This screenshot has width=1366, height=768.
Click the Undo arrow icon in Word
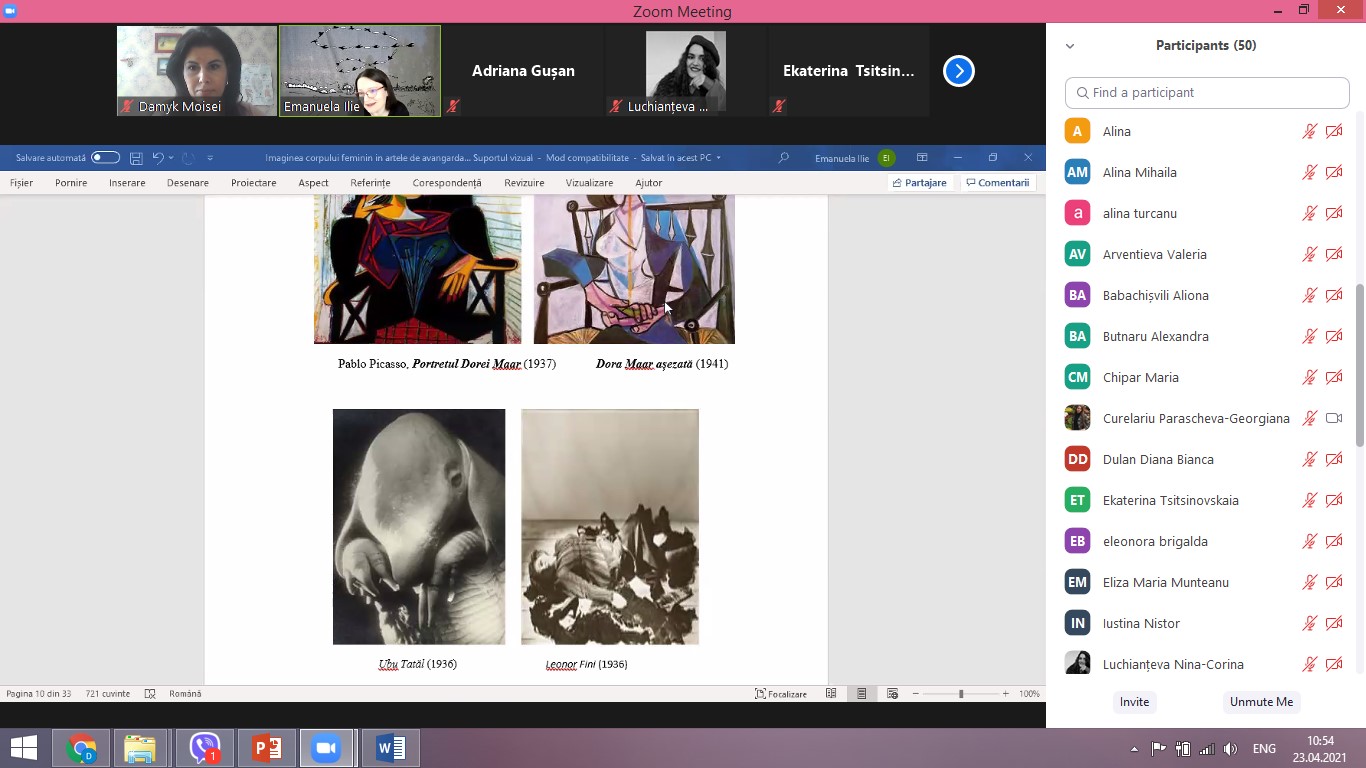pyautogui.click(x=158, y=158)
